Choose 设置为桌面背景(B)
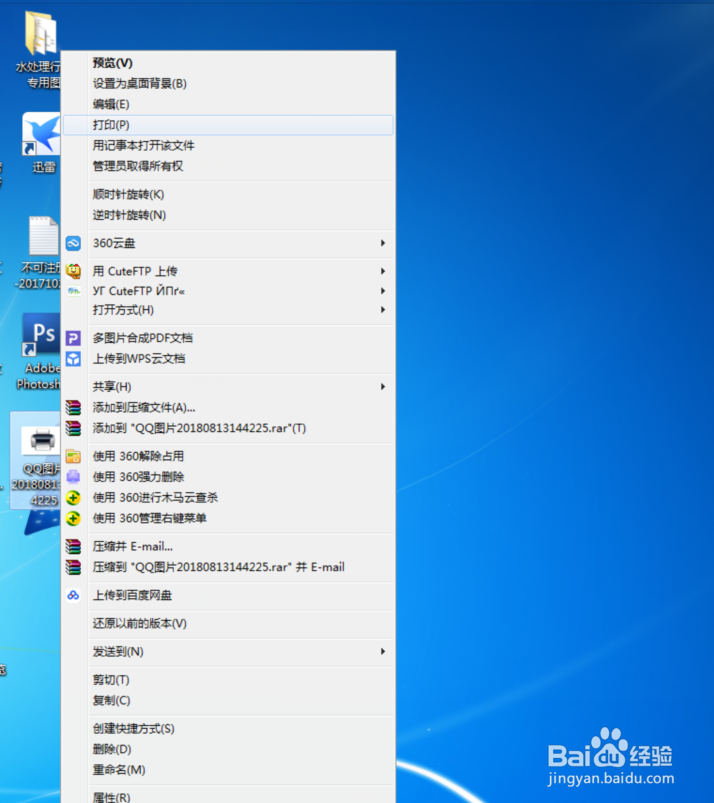Viewport: 714px width, 803px height. tap(228, 83)
